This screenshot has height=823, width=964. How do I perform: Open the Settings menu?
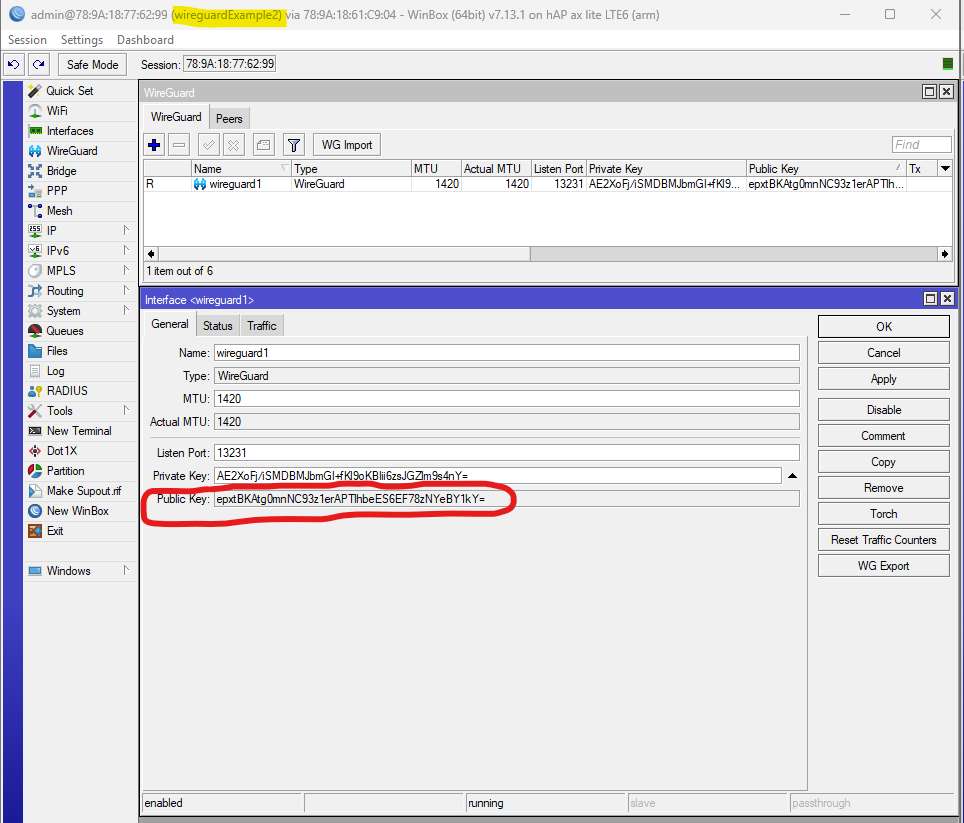pos(82,39)
